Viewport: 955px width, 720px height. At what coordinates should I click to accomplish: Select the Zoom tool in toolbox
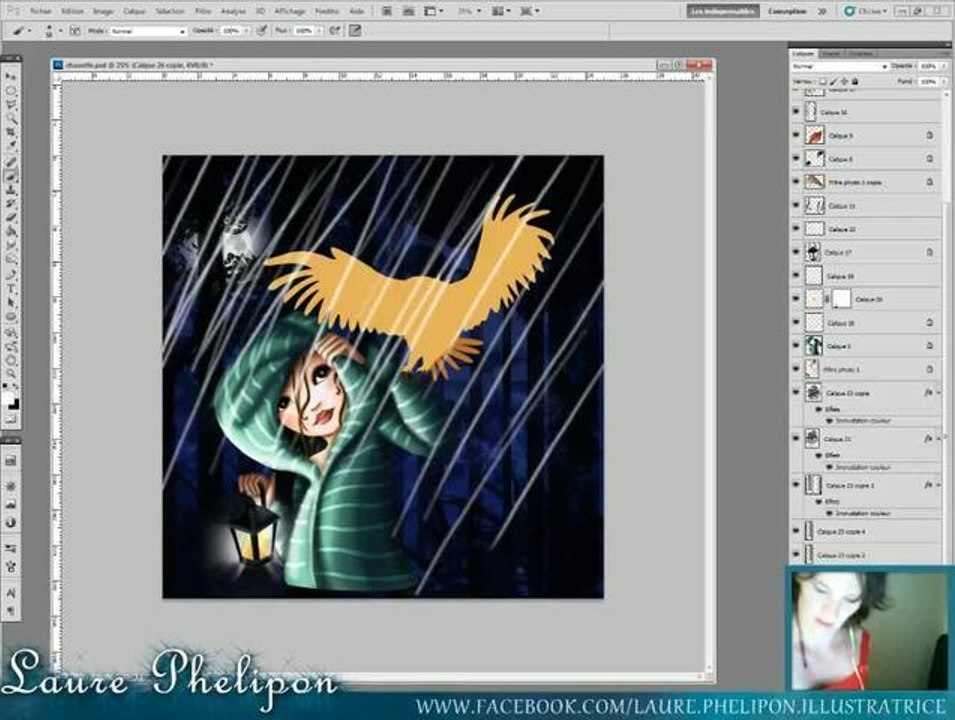coord(11,375)
